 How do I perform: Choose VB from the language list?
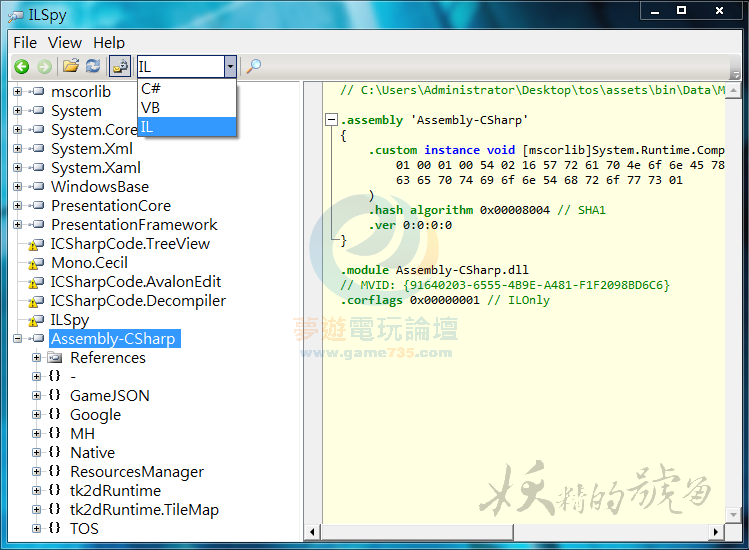[187, 108]
